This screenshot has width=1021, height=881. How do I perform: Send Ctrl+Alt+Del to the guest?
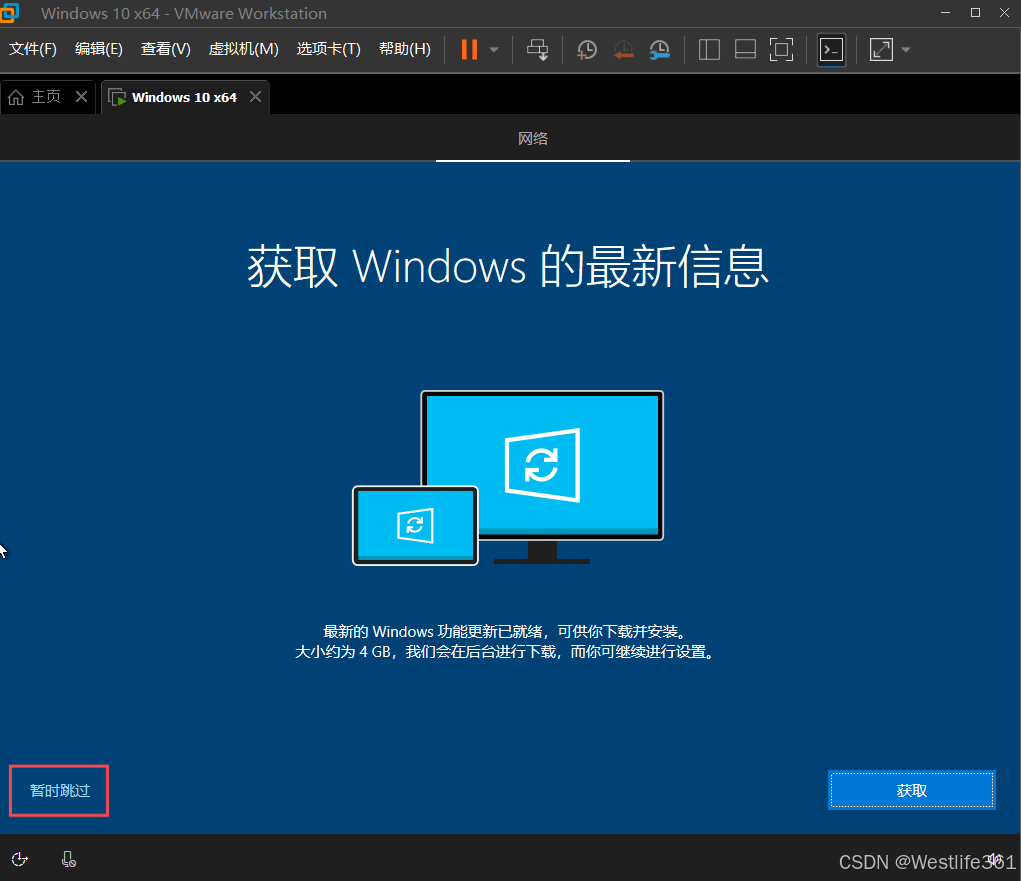537,49
